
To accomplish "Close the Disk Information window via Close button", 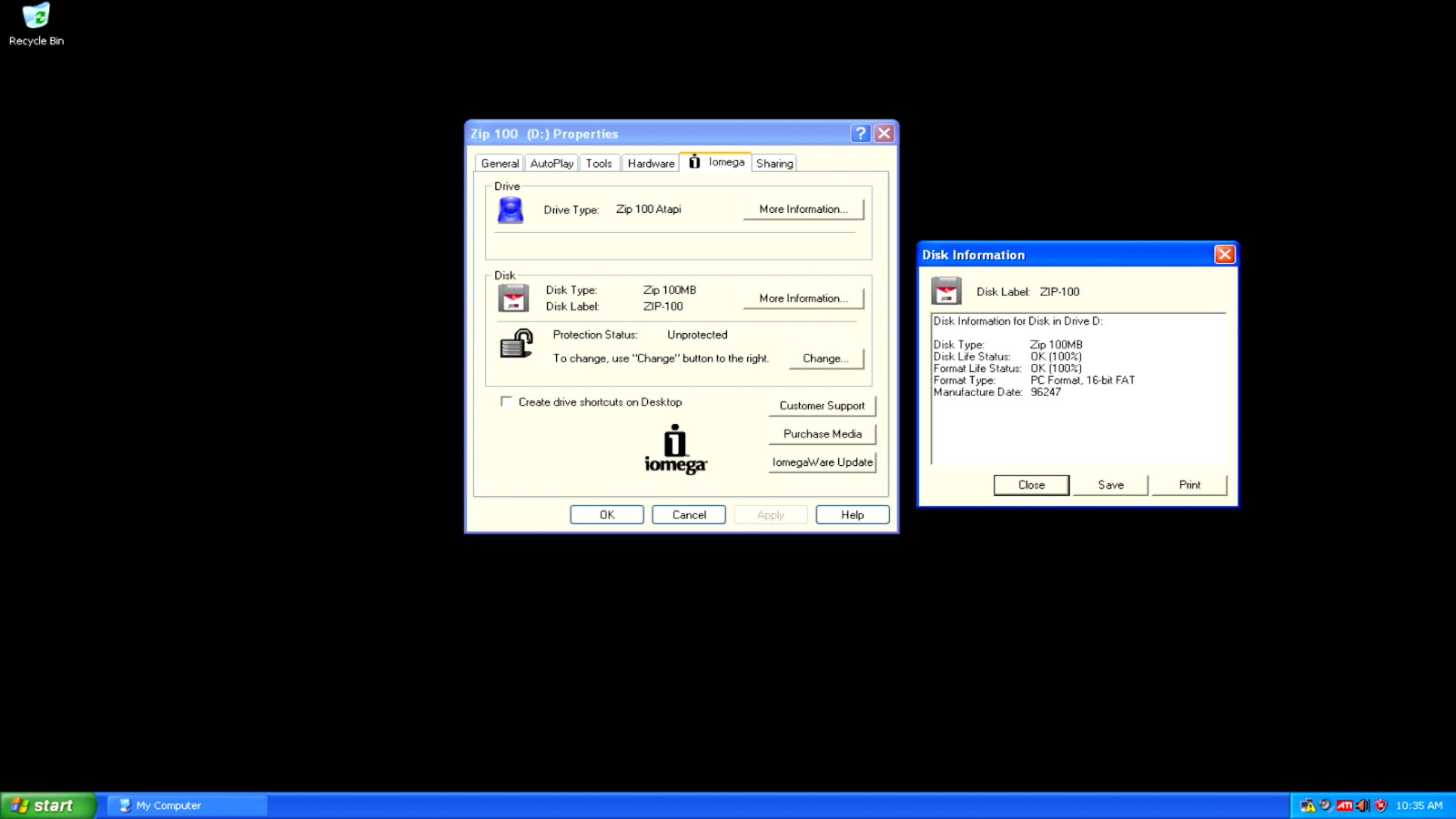I will [x=1031, y=485].
